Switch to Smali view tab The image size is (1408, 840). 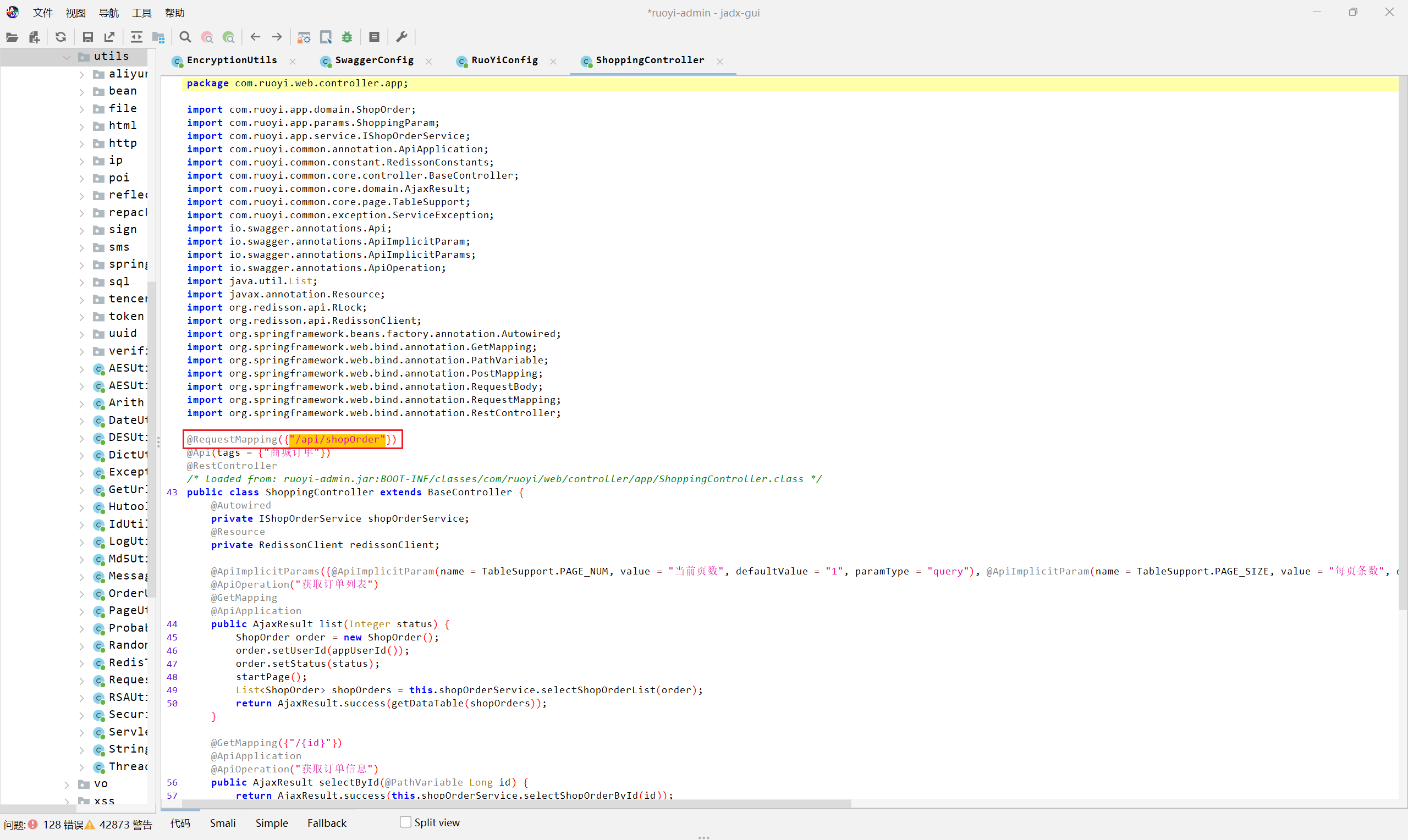[223, 823]
